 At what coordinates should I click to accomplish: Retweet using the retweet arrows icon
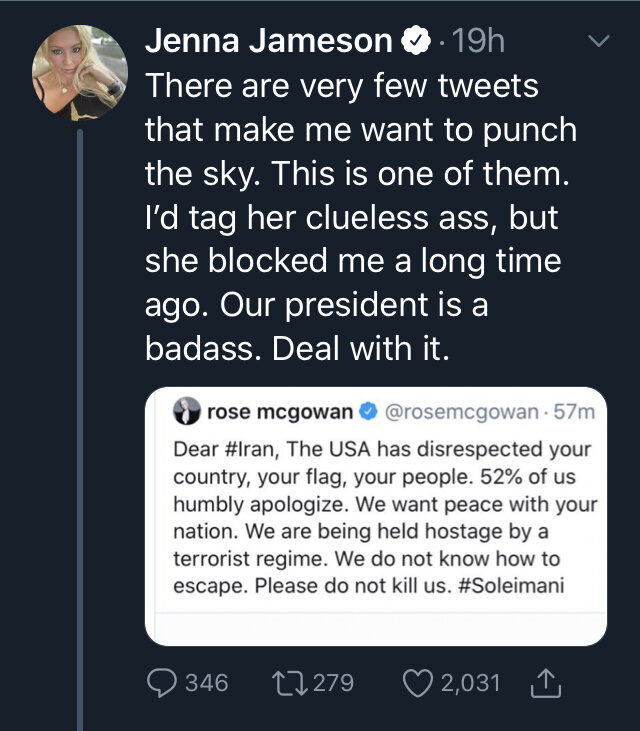click(290, 683)
